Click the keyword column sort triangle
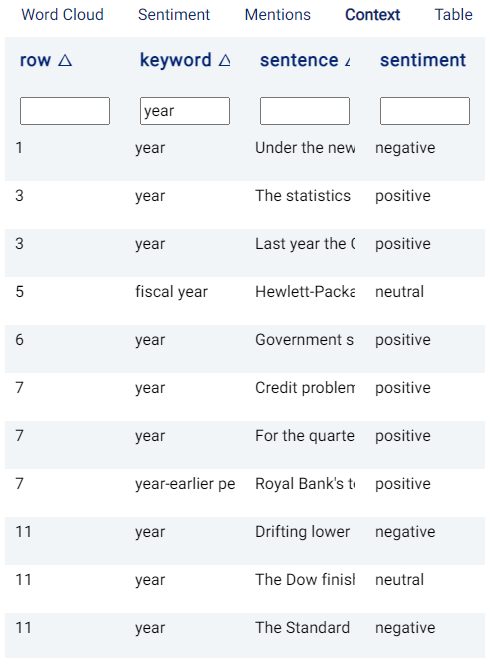 [225, 61]
